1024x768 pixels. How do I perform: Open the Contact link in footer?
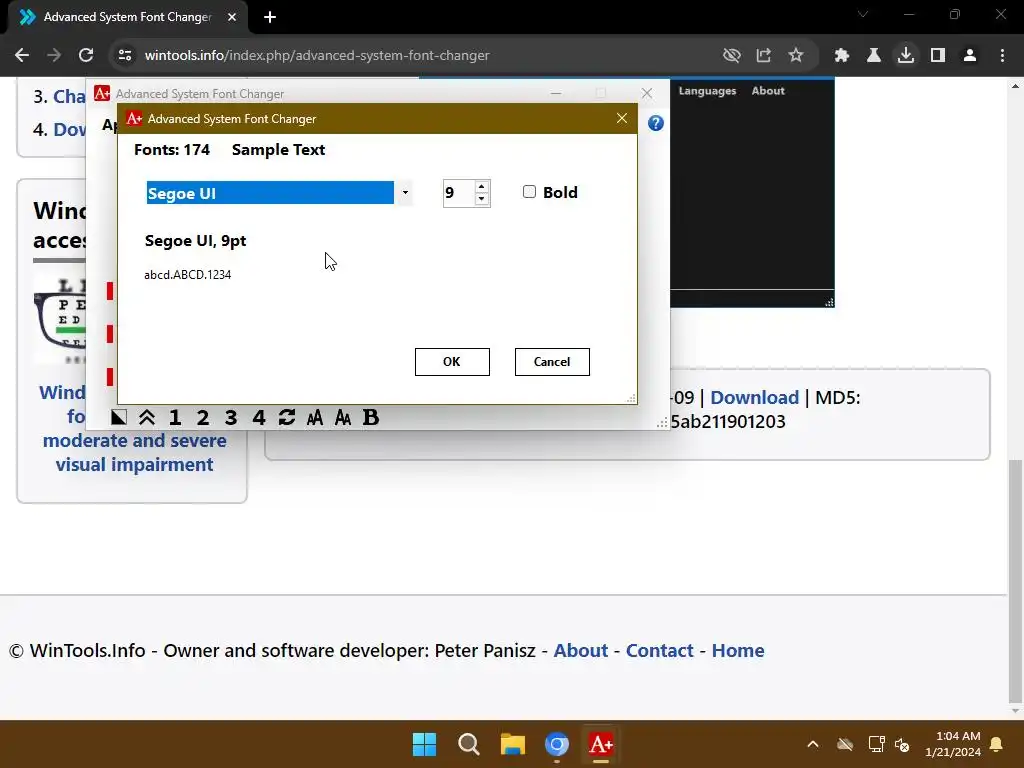[x=660, y=650]
